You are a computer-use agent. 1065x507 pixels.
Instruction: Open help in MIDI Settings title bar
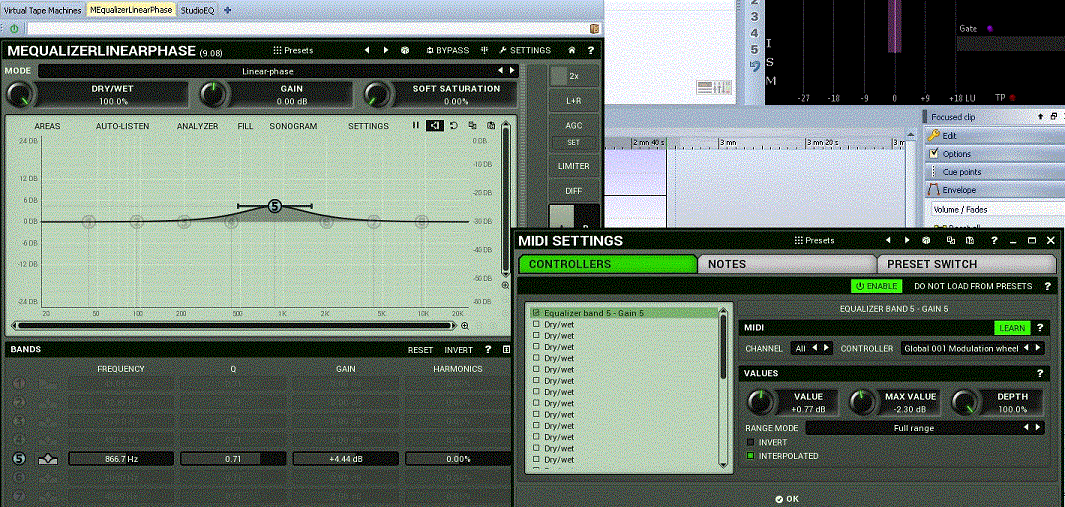pos(994,241)
